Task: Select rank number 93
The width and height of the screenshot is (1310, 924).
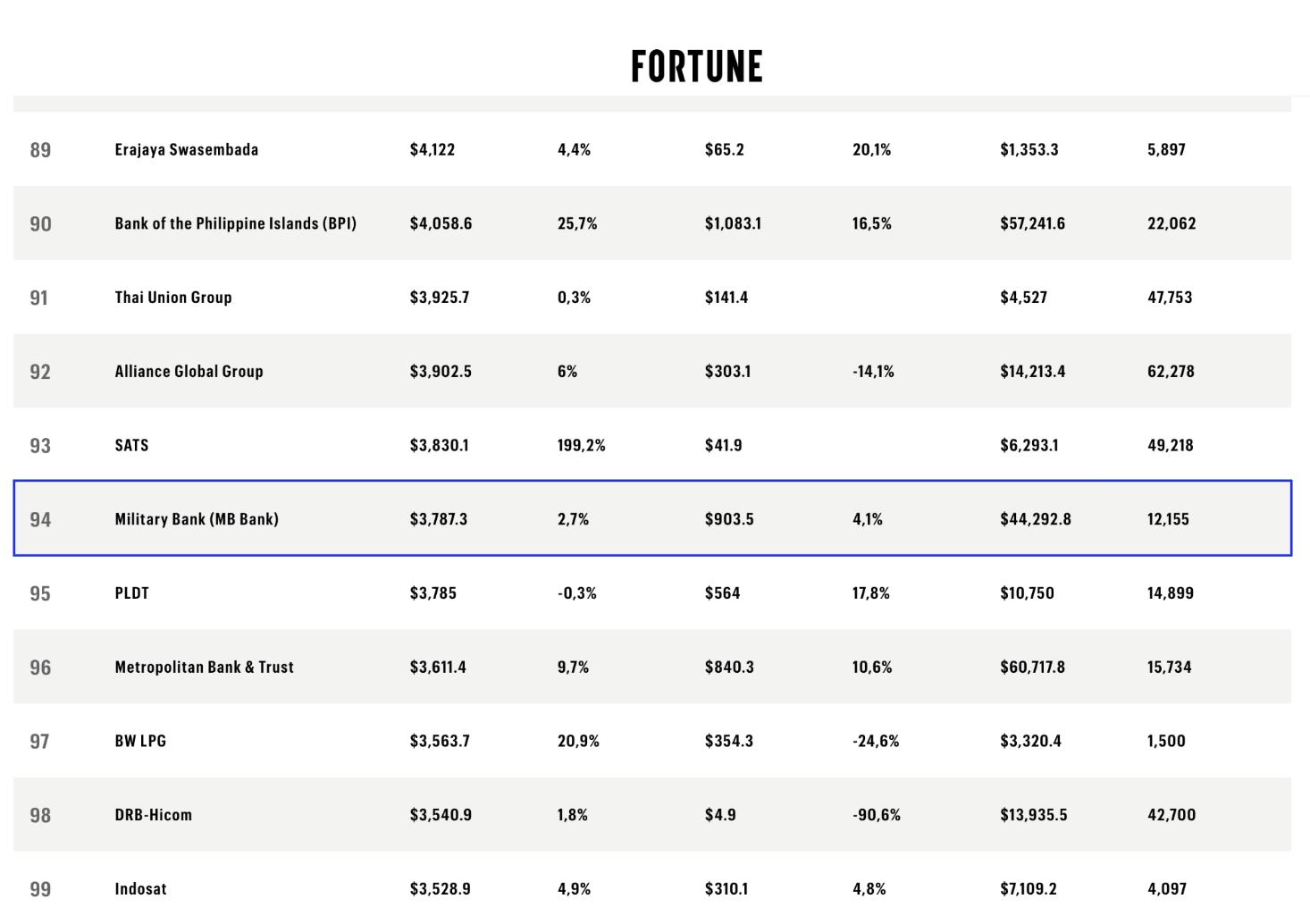Action: [x=40, y=446]
